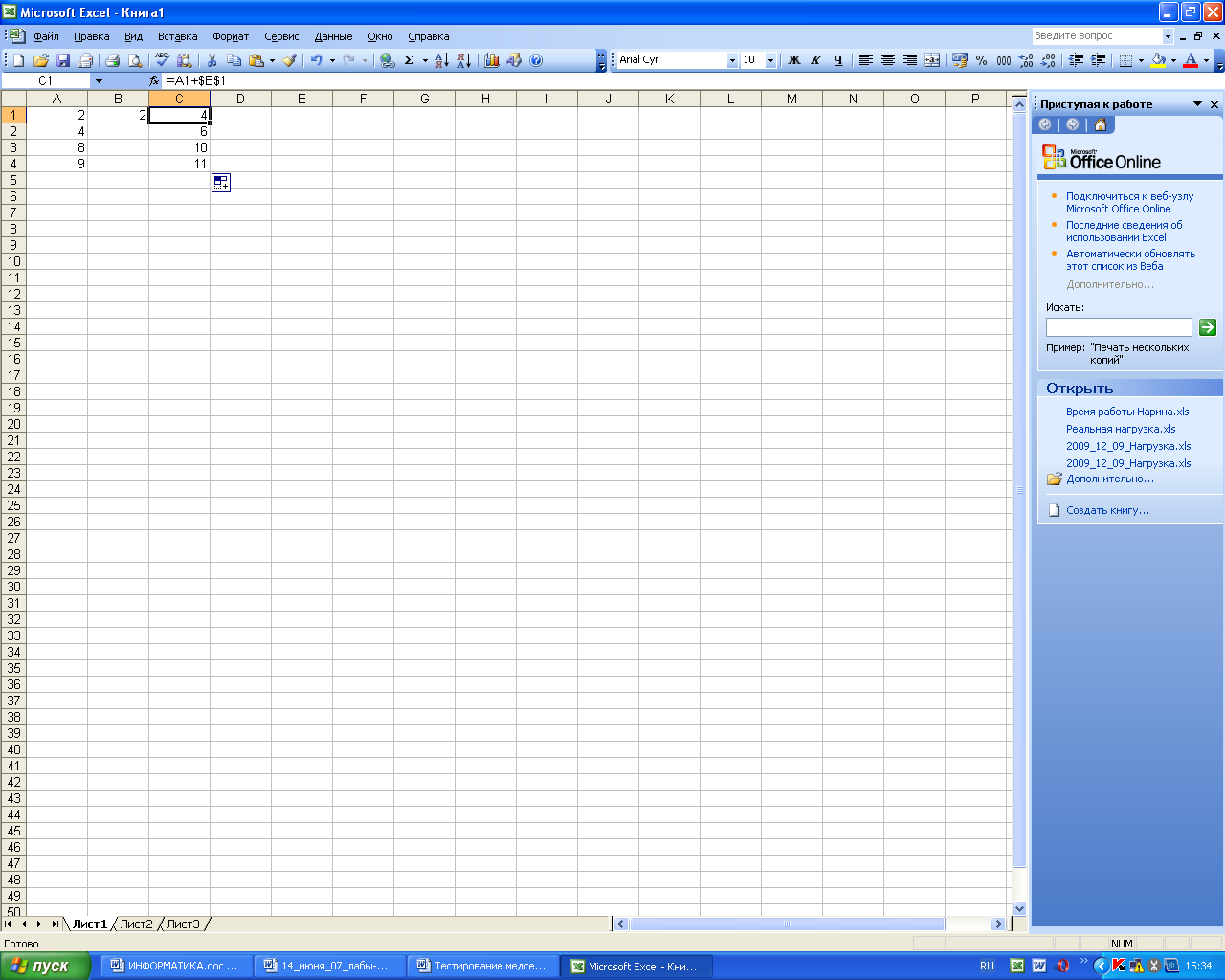Sort ascending with the A-Z icon
Viewport: 1225px width, 980px height.
coord(442,60)
